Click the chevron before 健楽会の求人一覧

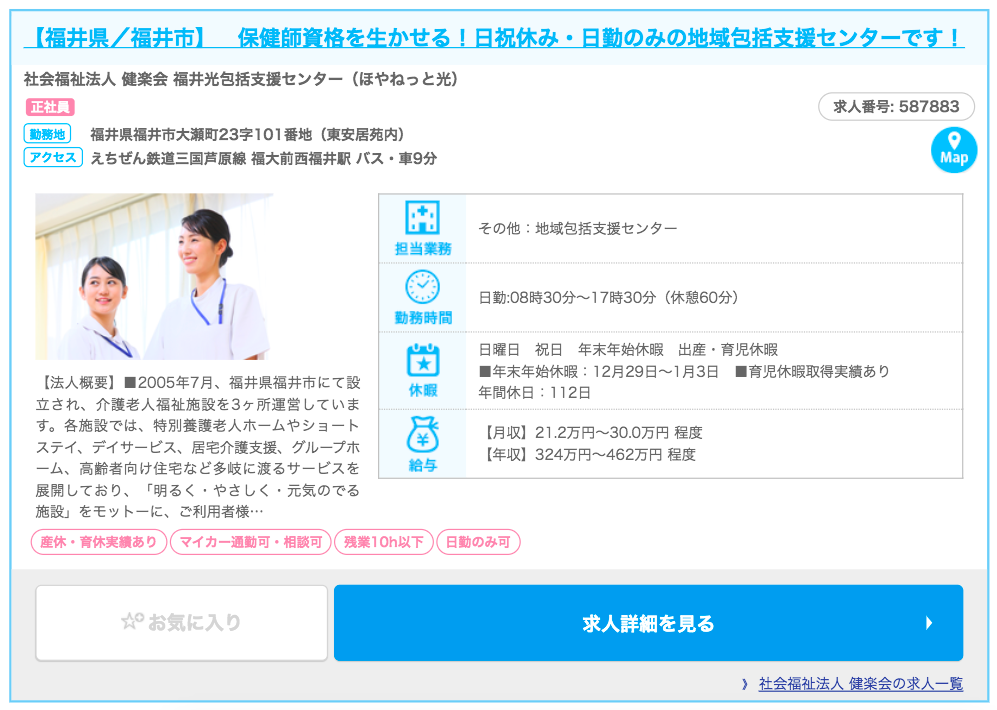[x=745, y=684]
